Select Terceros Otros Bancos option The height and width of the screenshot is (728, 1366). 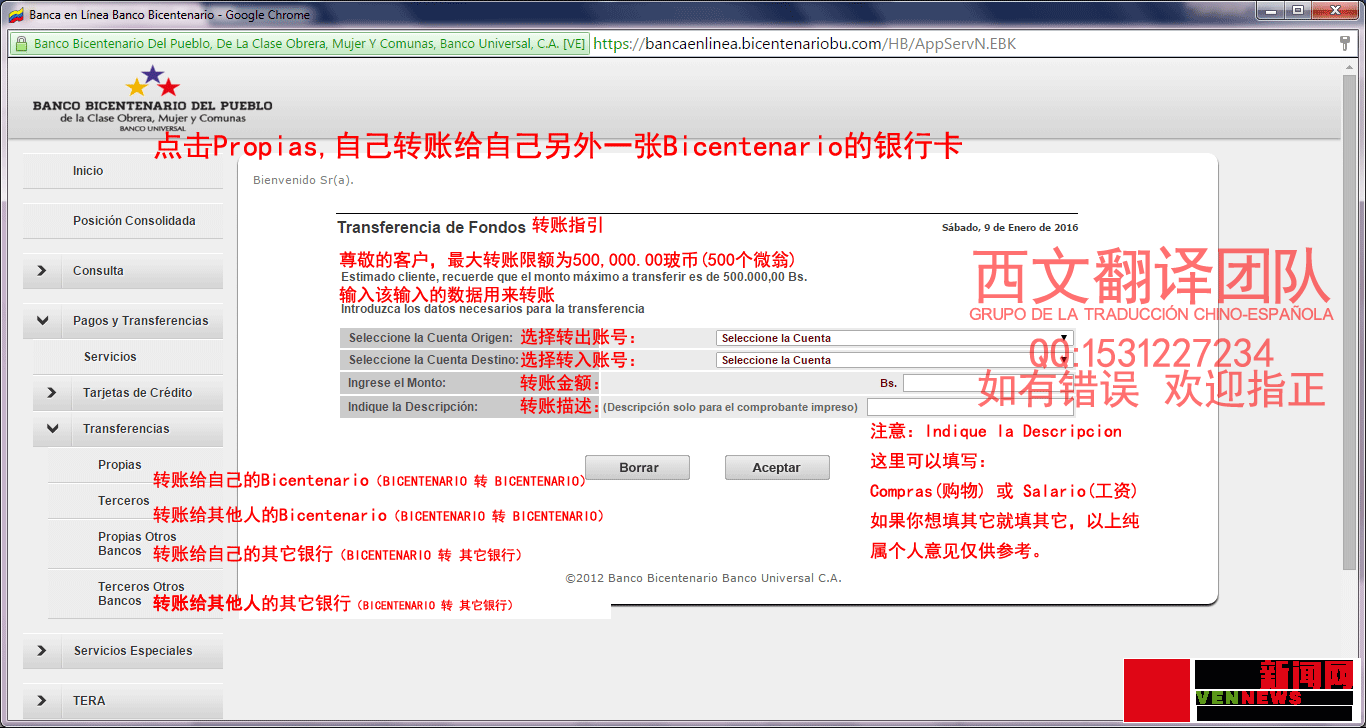click(x=141, y=594)
